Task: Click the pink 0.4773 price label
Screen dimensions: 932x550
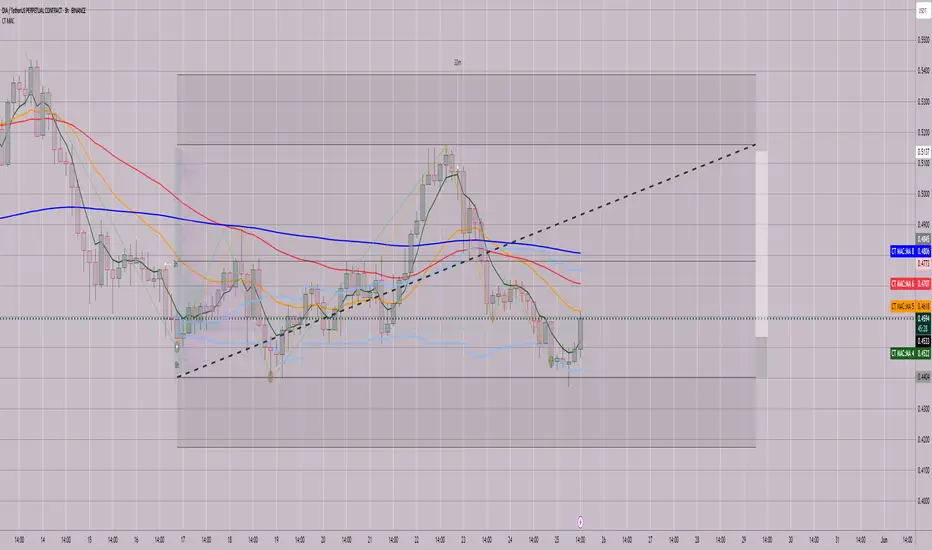Action: pos(923,263)
